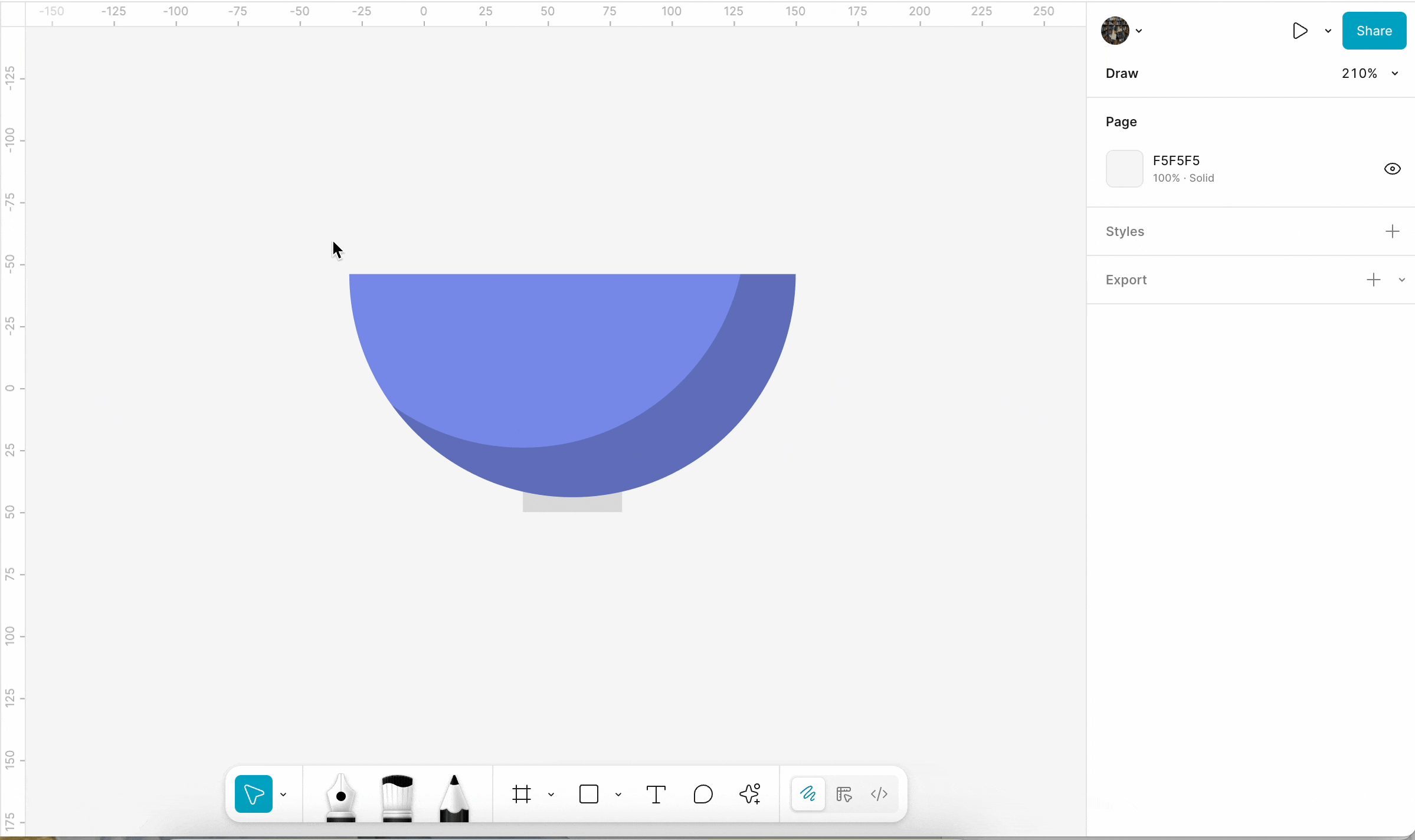Expand the Export section chevron
Image resolution: width=1415 pixels, height=840 pixels.
(1402, 280)
